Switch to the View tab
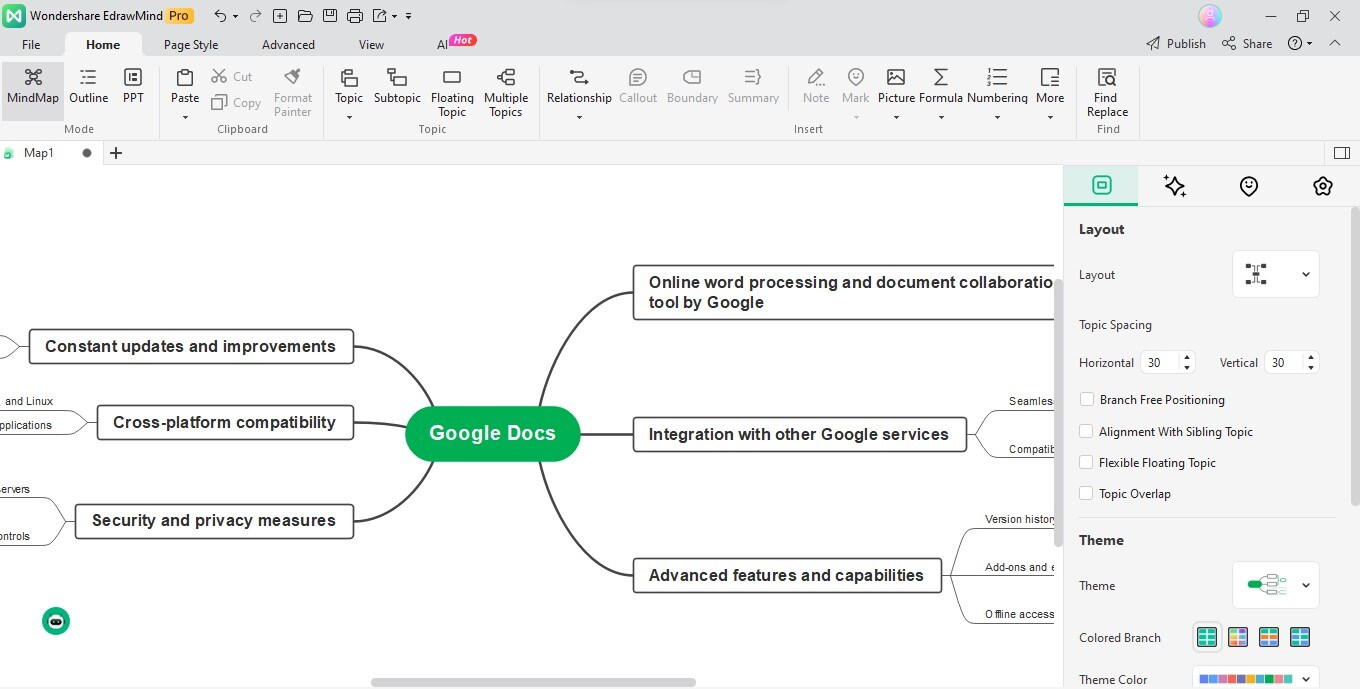This screenshot has width=1360, height=689. click(x=371, y=44)
